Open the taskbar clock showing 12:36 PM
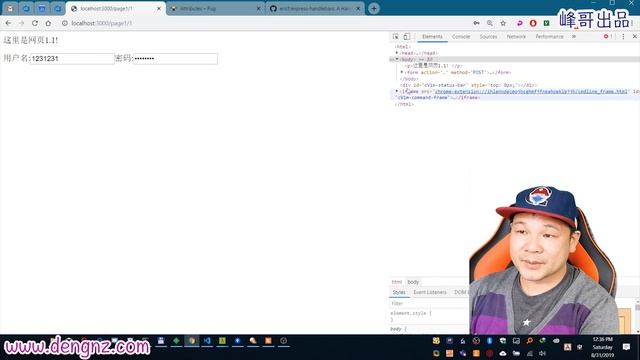The width and height of the screenshot is (640, 360). [602, 347]
